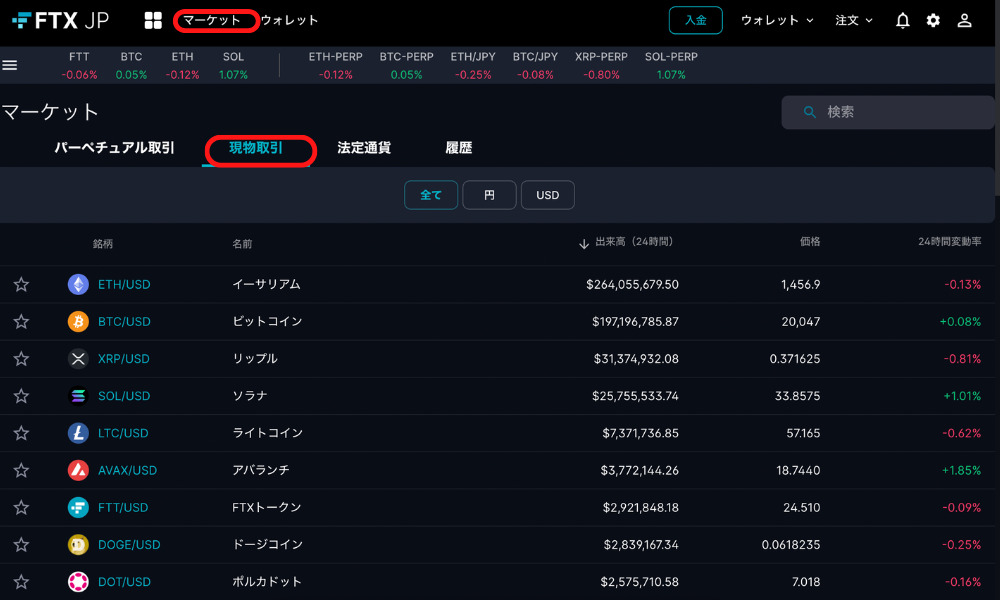This screenshot has width=1000, height=600.
Task: Click the Ethereum coin icon
Action: tap(78, 284)
